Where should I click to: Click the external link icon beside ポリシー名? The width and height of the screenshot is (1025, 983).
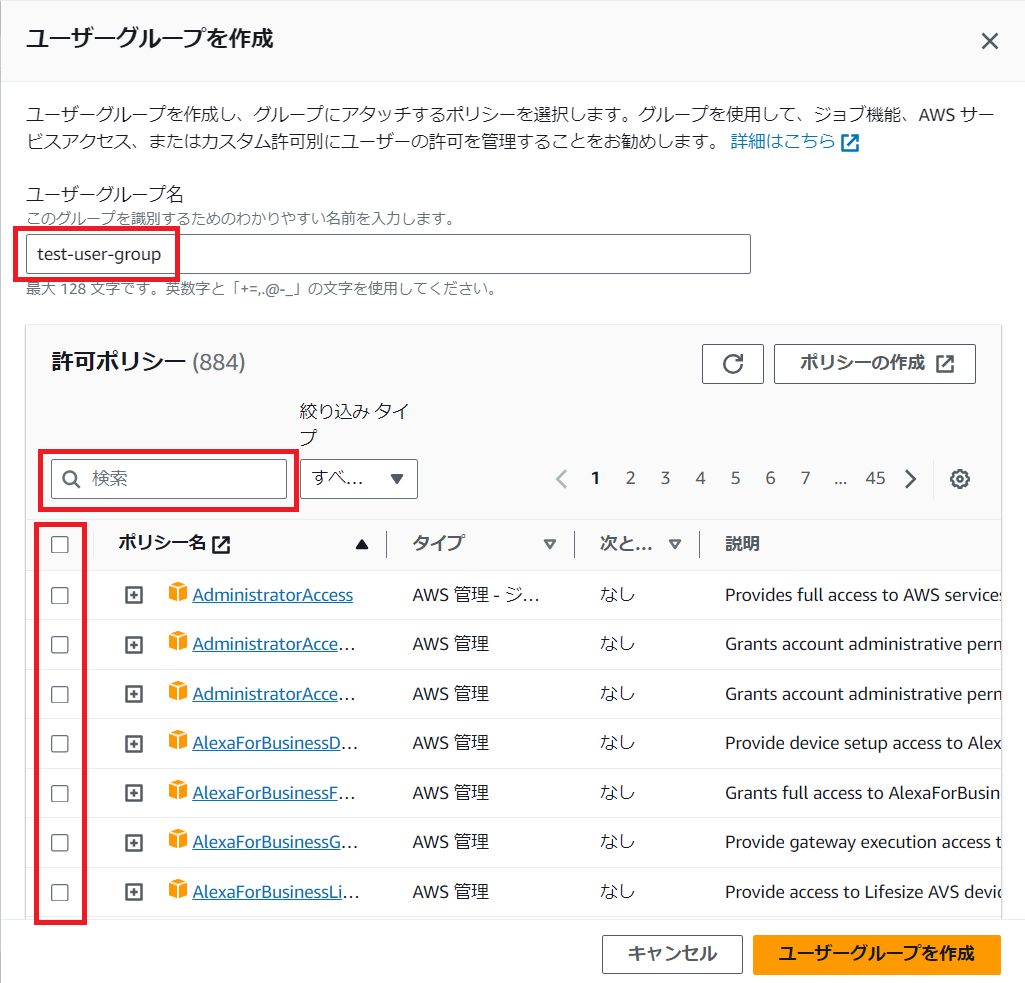(x=221, y=544)
